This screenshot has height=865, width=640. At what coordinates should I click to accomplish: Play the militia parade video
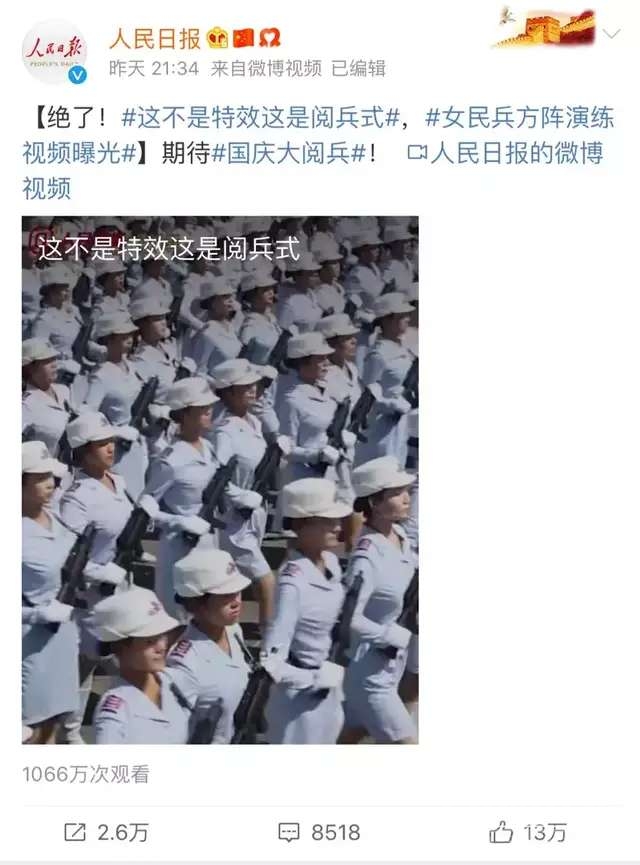(220, 480)
